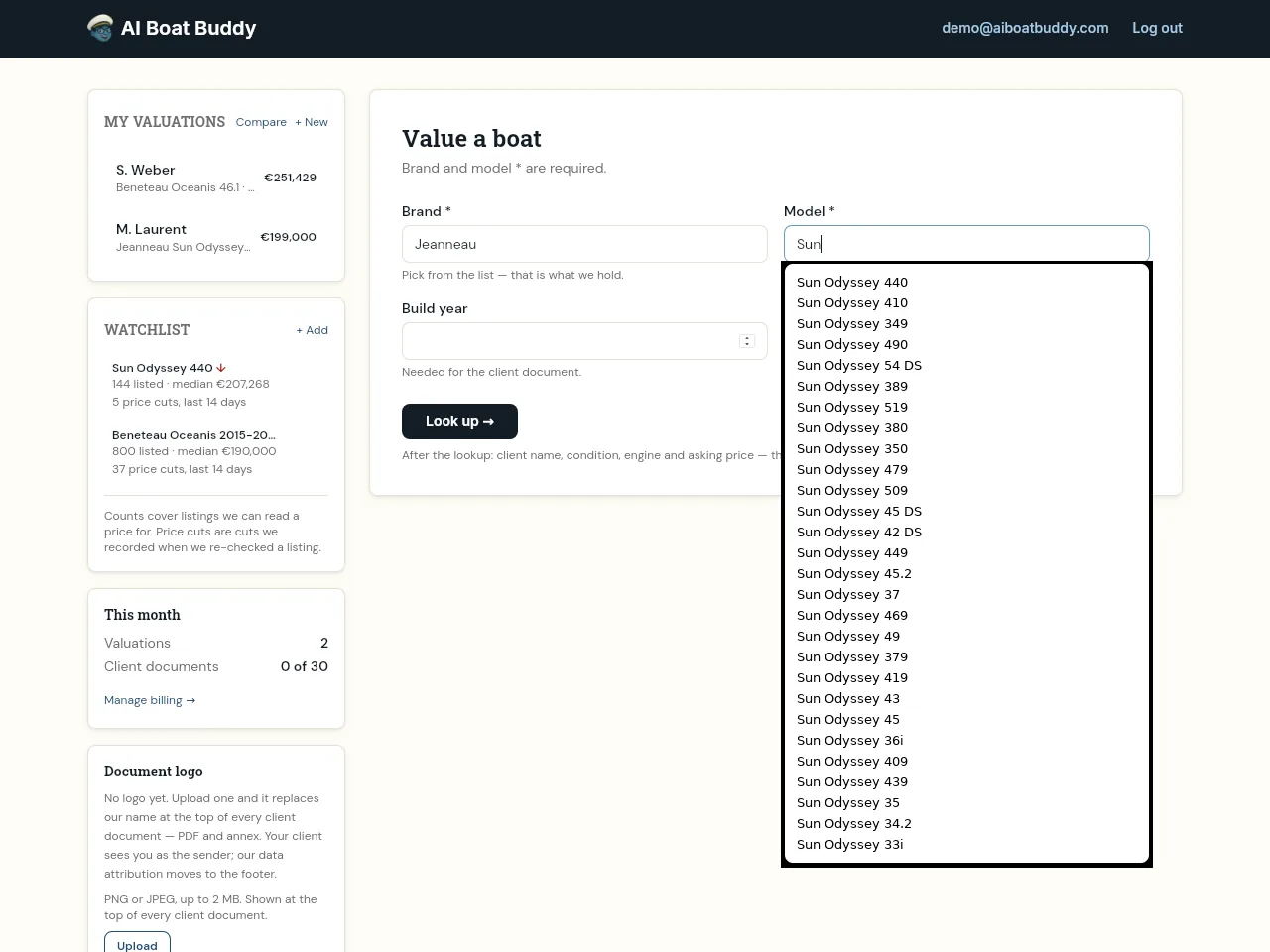Focus the Model input field
This screenshot has height=952, width=1270.
tap(966, 244)
